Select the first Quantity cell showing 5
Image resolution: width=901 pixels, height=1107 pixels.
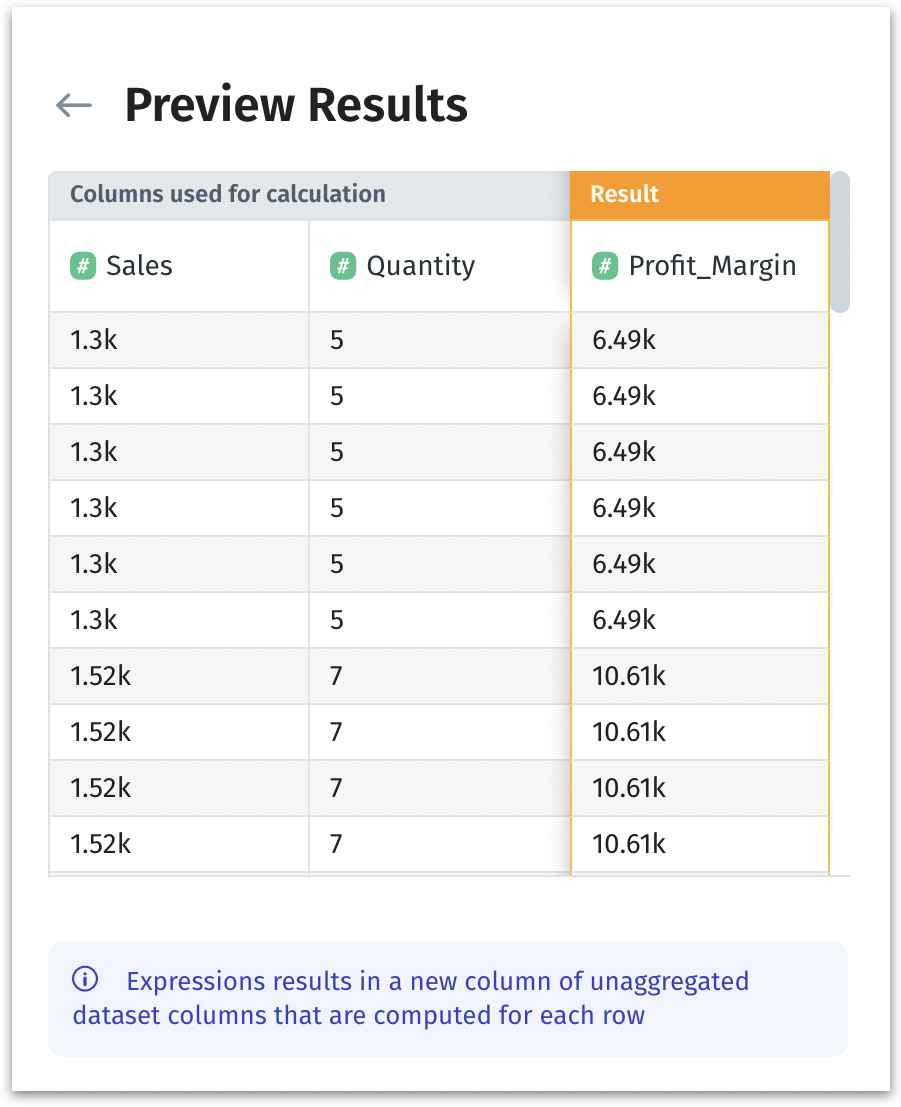337,340
